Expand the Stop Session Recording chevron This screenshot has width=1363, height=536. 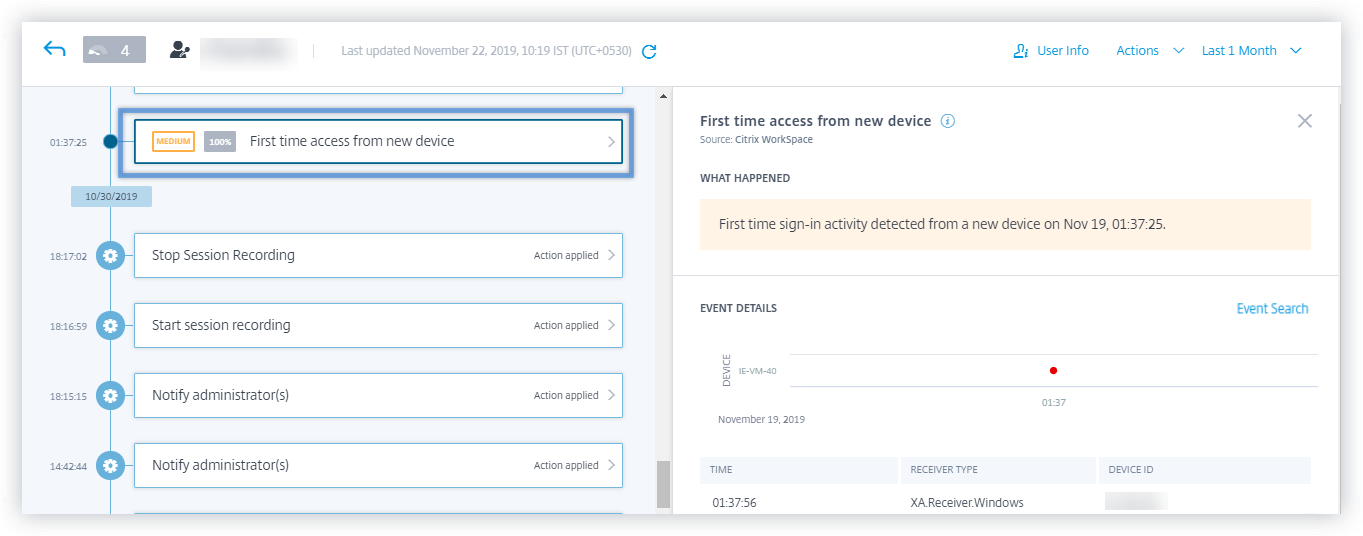coord(611,255)
